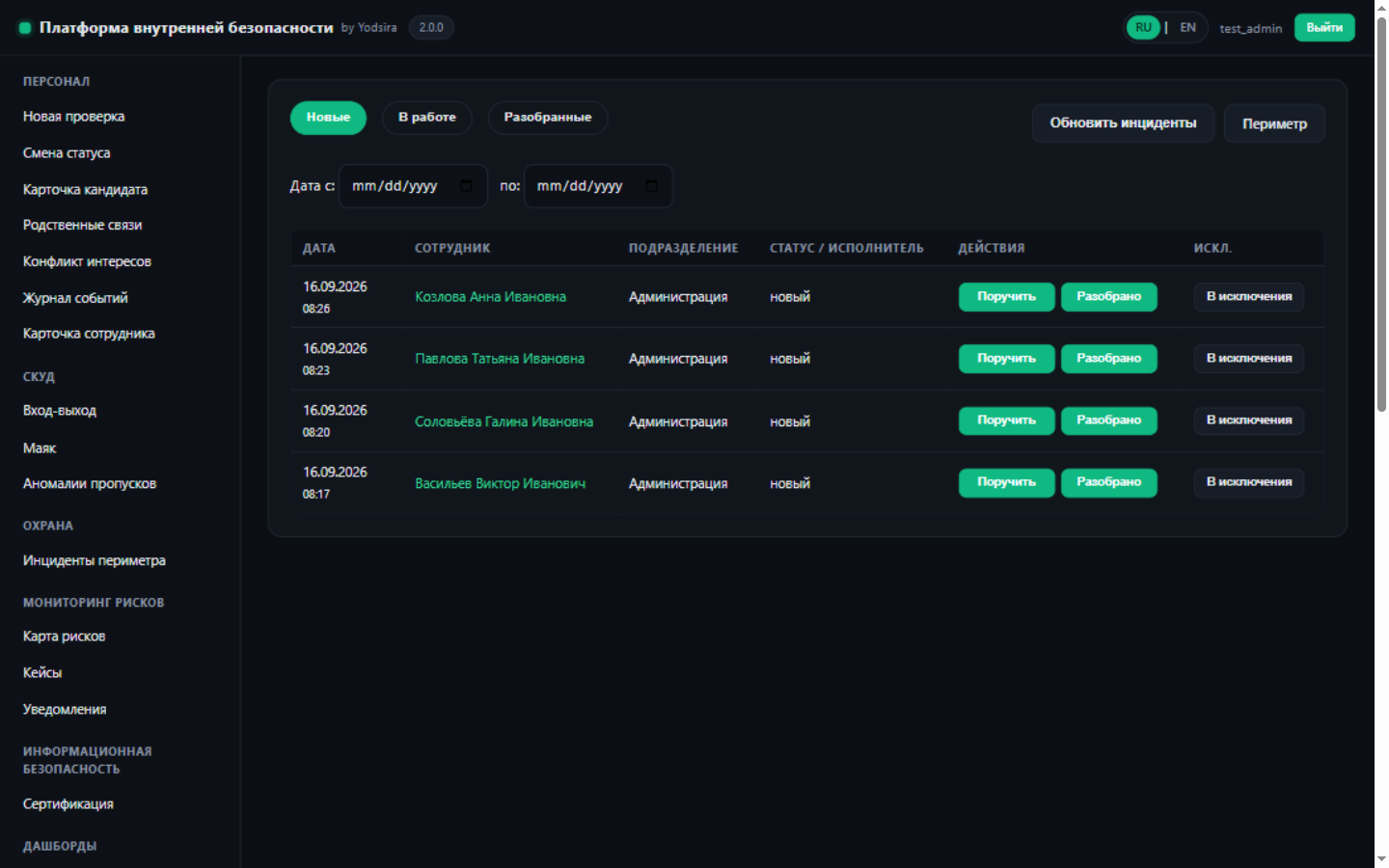Show the "Разобранные" incidents tab
Screen dimensions: 1389x868
coord(548,118)
